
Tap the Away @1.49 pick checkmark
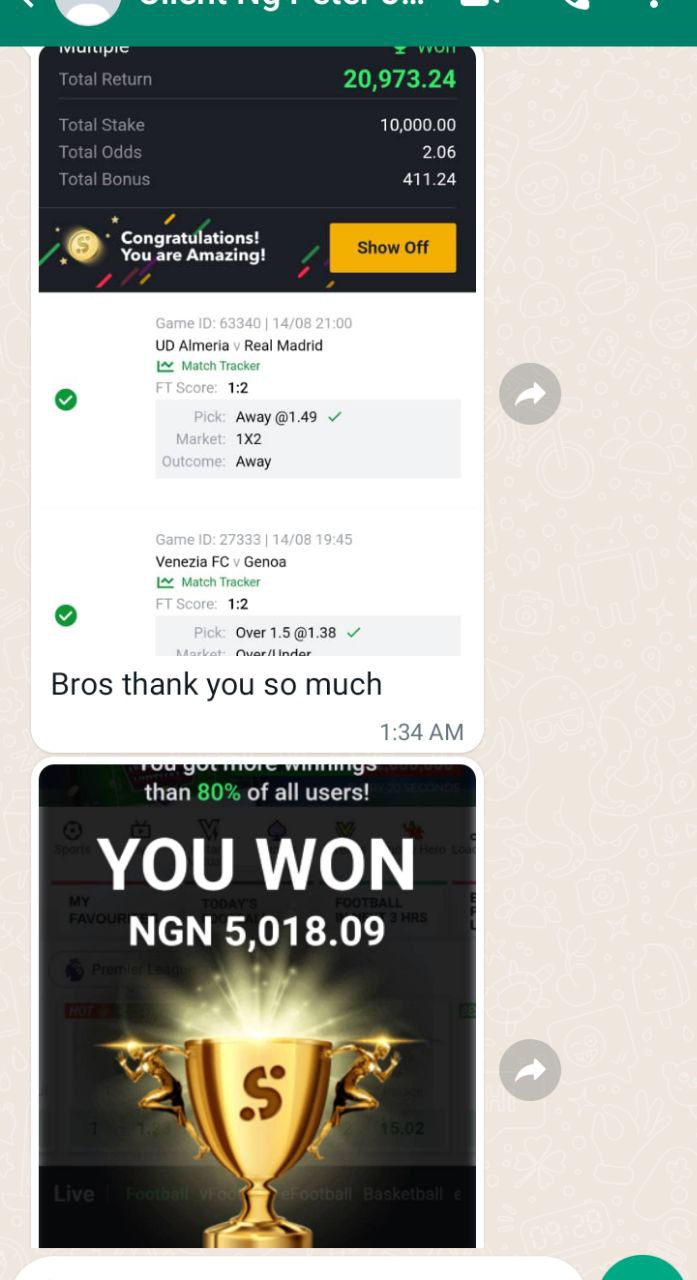(335, 417)
